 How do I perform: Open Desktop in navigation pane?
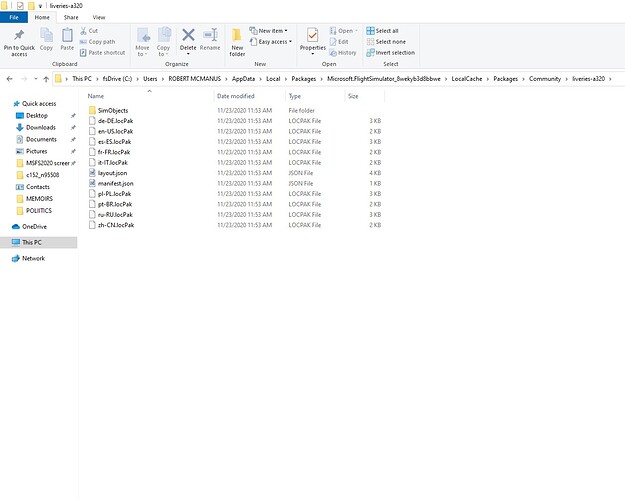[x=37, y=116]
